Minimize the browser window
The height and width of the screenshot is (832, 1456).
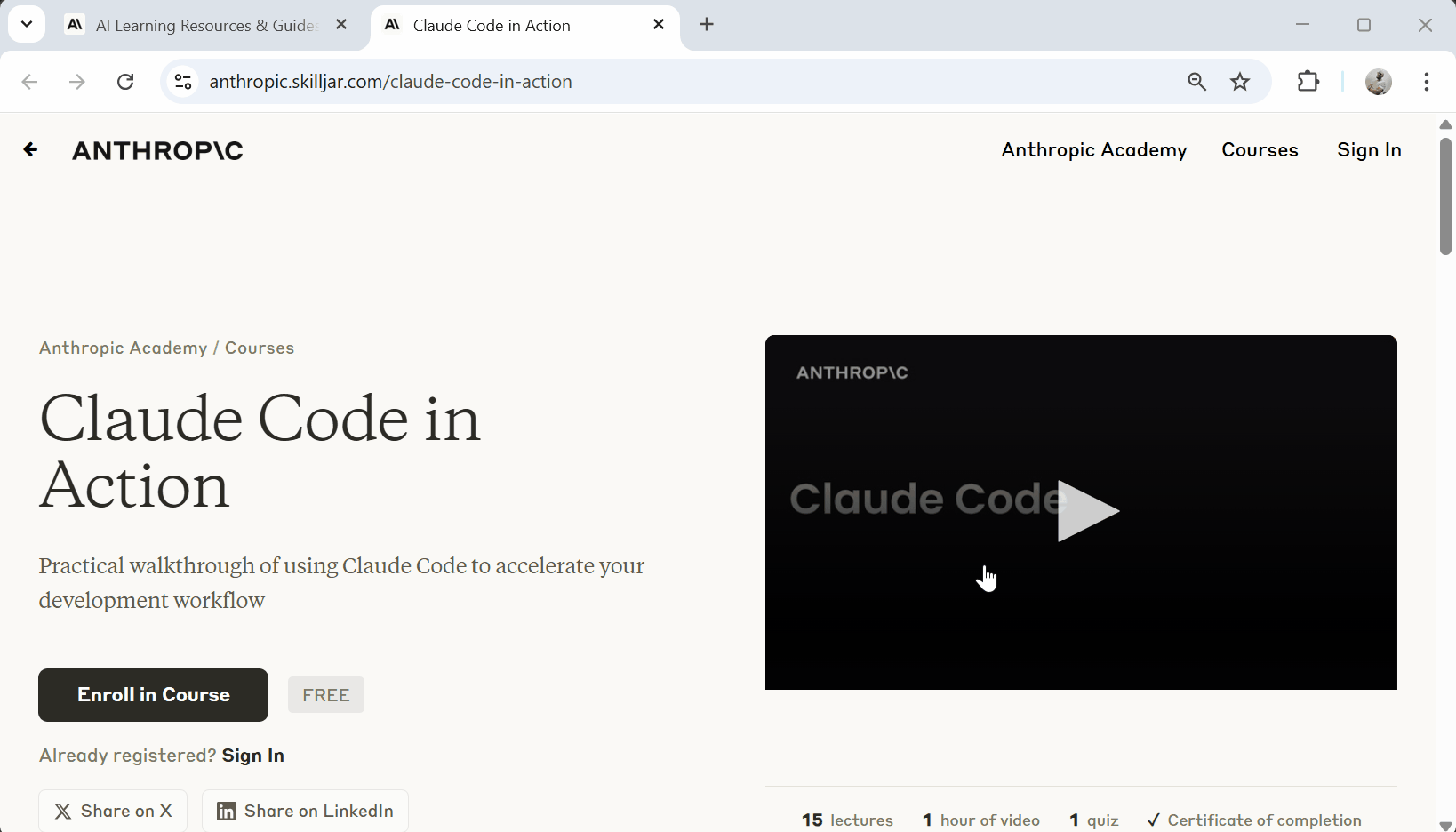tap(1303, 25)
